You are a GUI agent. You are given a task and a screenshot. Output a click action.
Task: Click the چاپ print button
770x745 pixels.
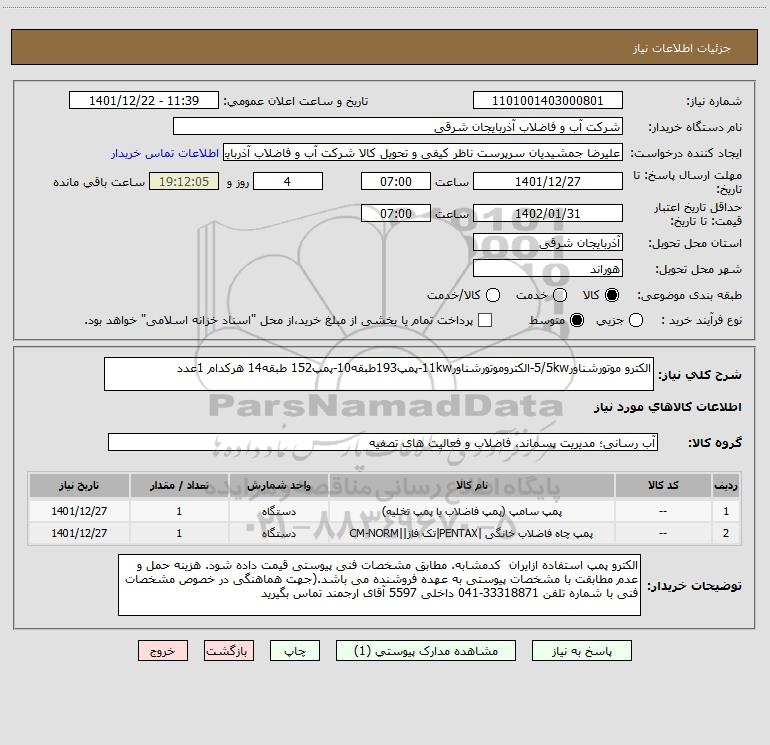coord(295,651)
